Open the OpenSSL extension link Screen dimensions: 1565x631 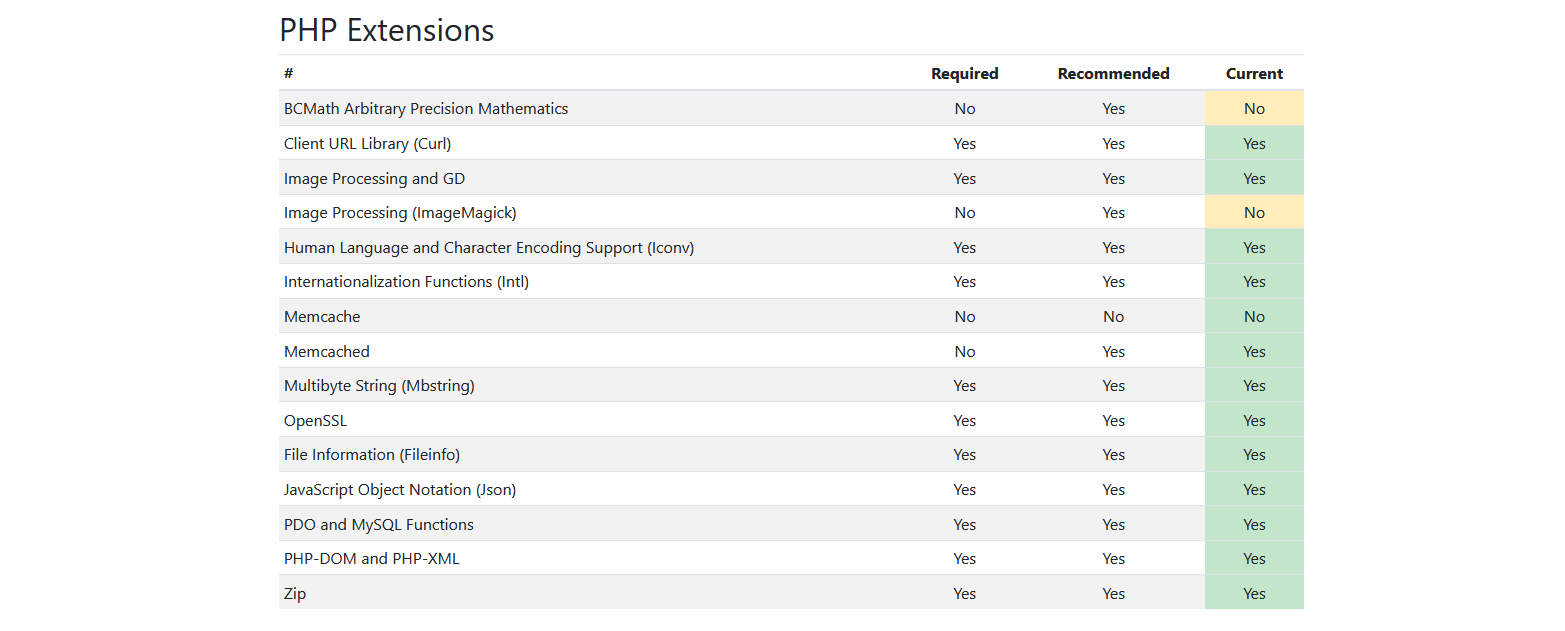coord(315,420)
